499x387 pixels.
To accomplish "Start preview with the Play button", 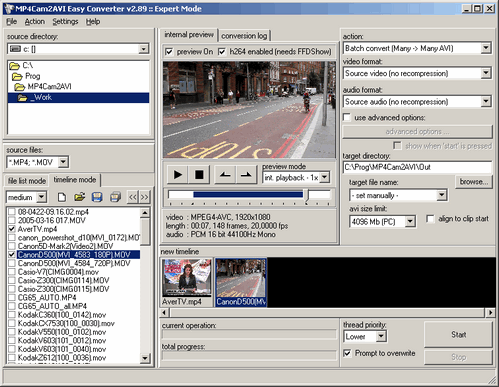I will pos(178,174).
